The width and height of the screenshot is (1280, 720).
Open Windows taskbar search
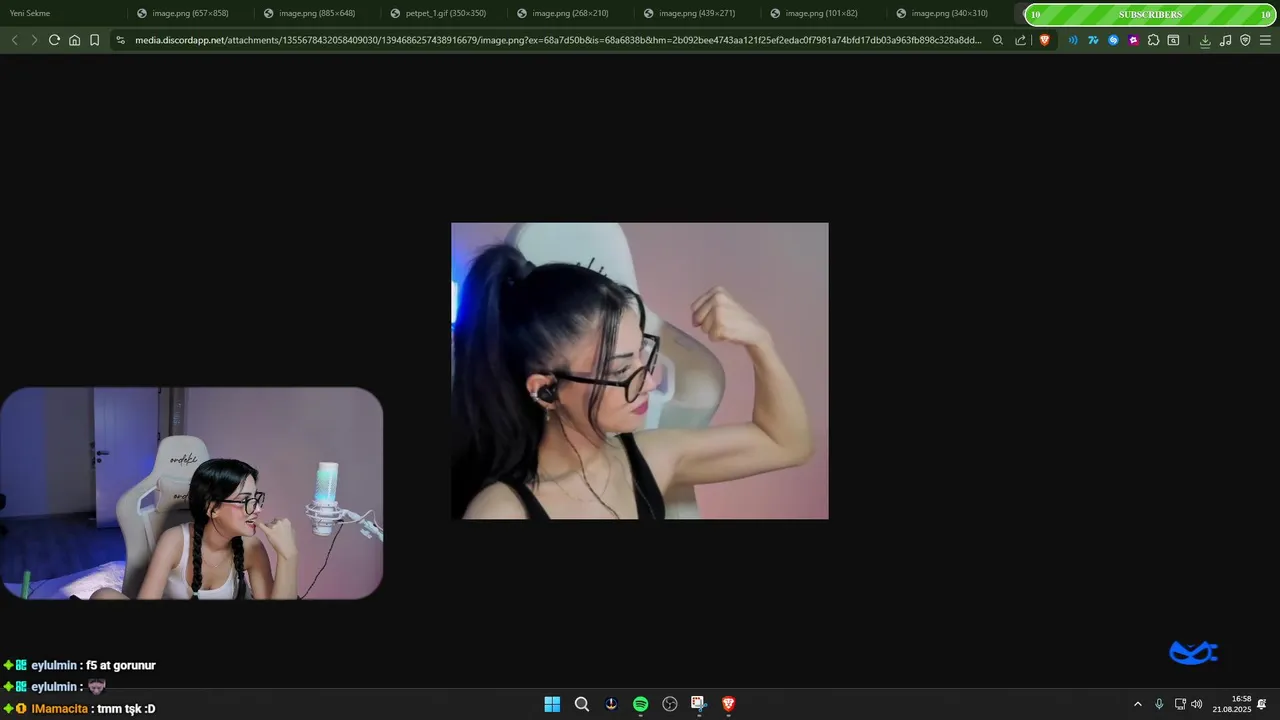(581, 704)
